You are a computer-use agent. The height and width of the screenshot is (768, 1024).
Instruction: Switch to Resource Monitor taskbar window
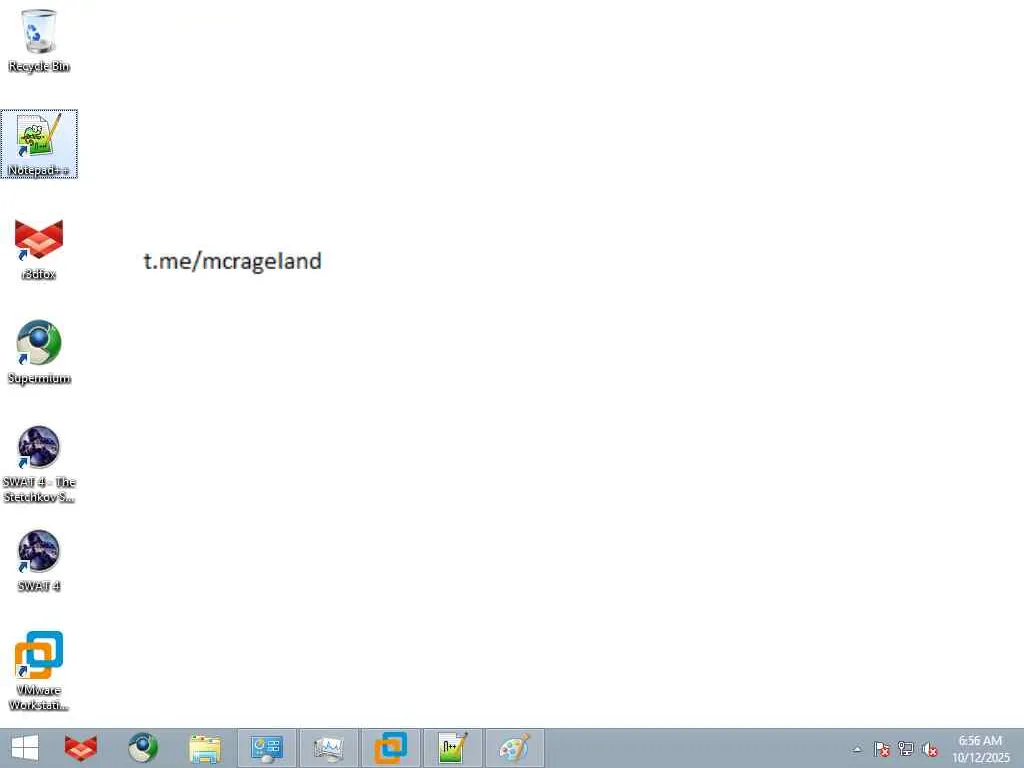click(x=328, y=748)
